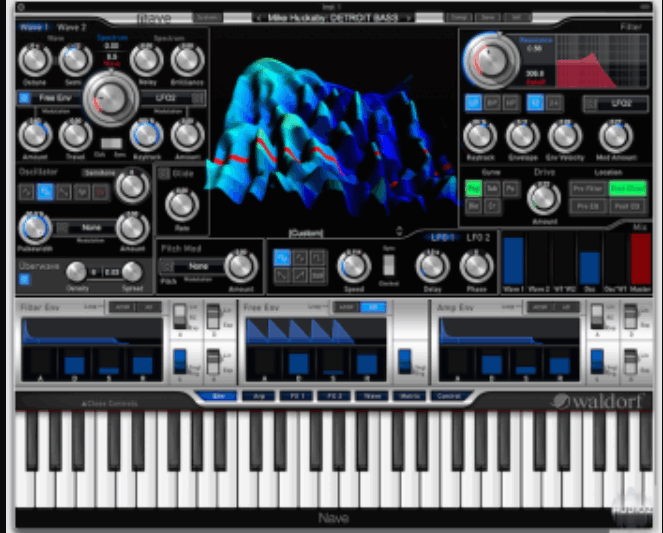Open the FX 1 tab
Screen dimensions: 663x533
296,396
